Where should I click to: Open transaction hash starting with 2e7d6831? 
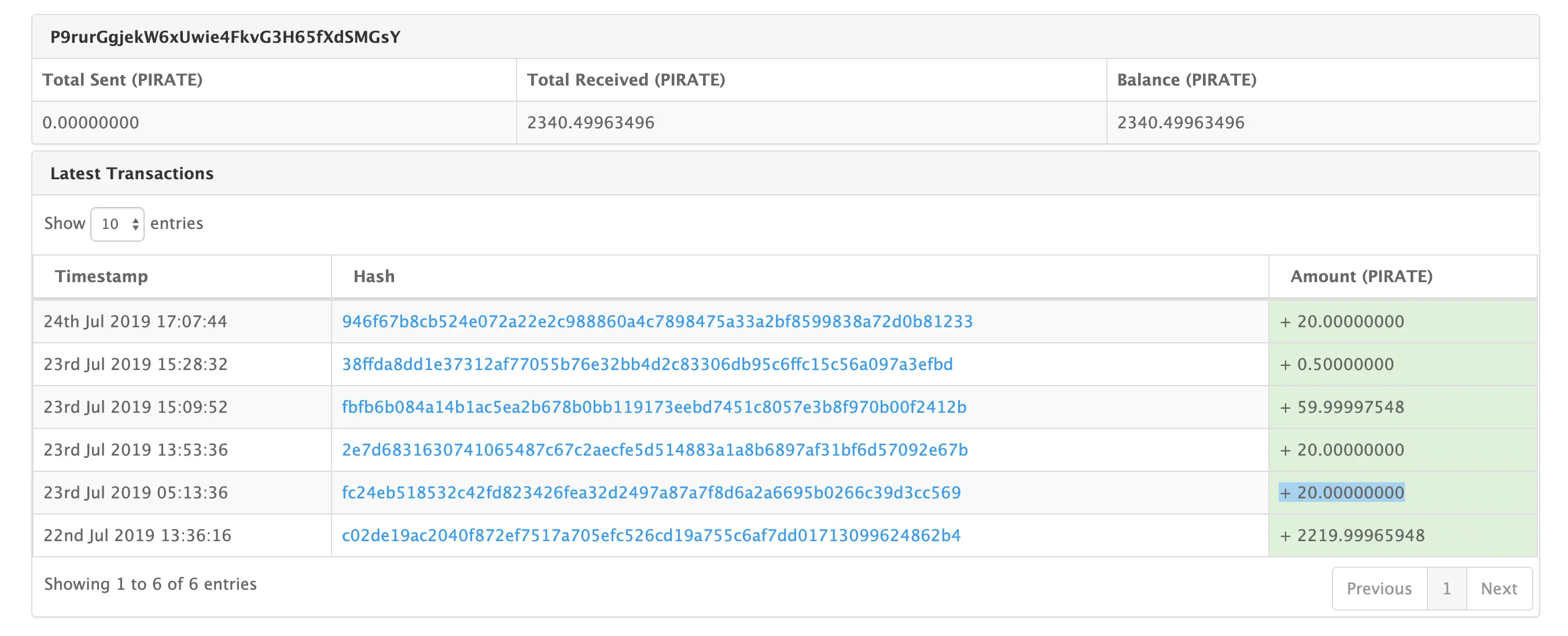654,449
